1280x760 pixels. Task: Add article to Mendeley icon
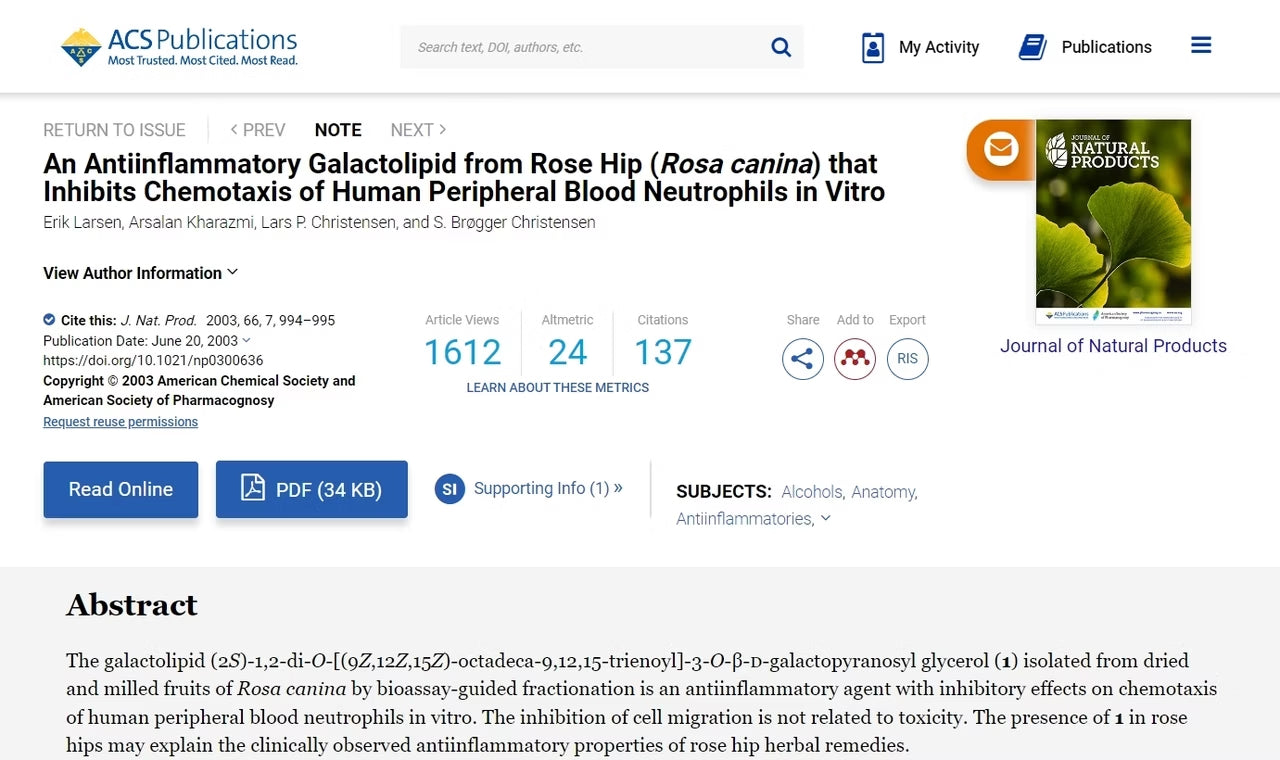(855, 359)
